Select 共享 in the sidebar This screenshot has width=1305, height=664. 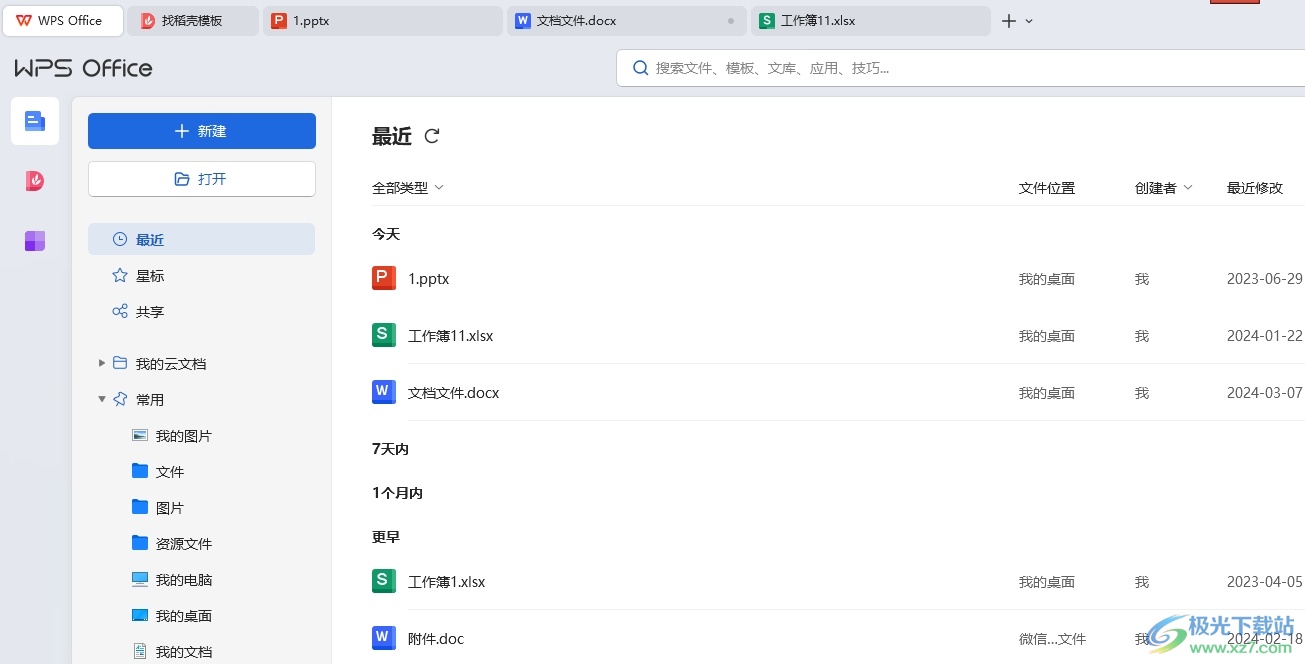pyautogui.click(x=201, y=311)
